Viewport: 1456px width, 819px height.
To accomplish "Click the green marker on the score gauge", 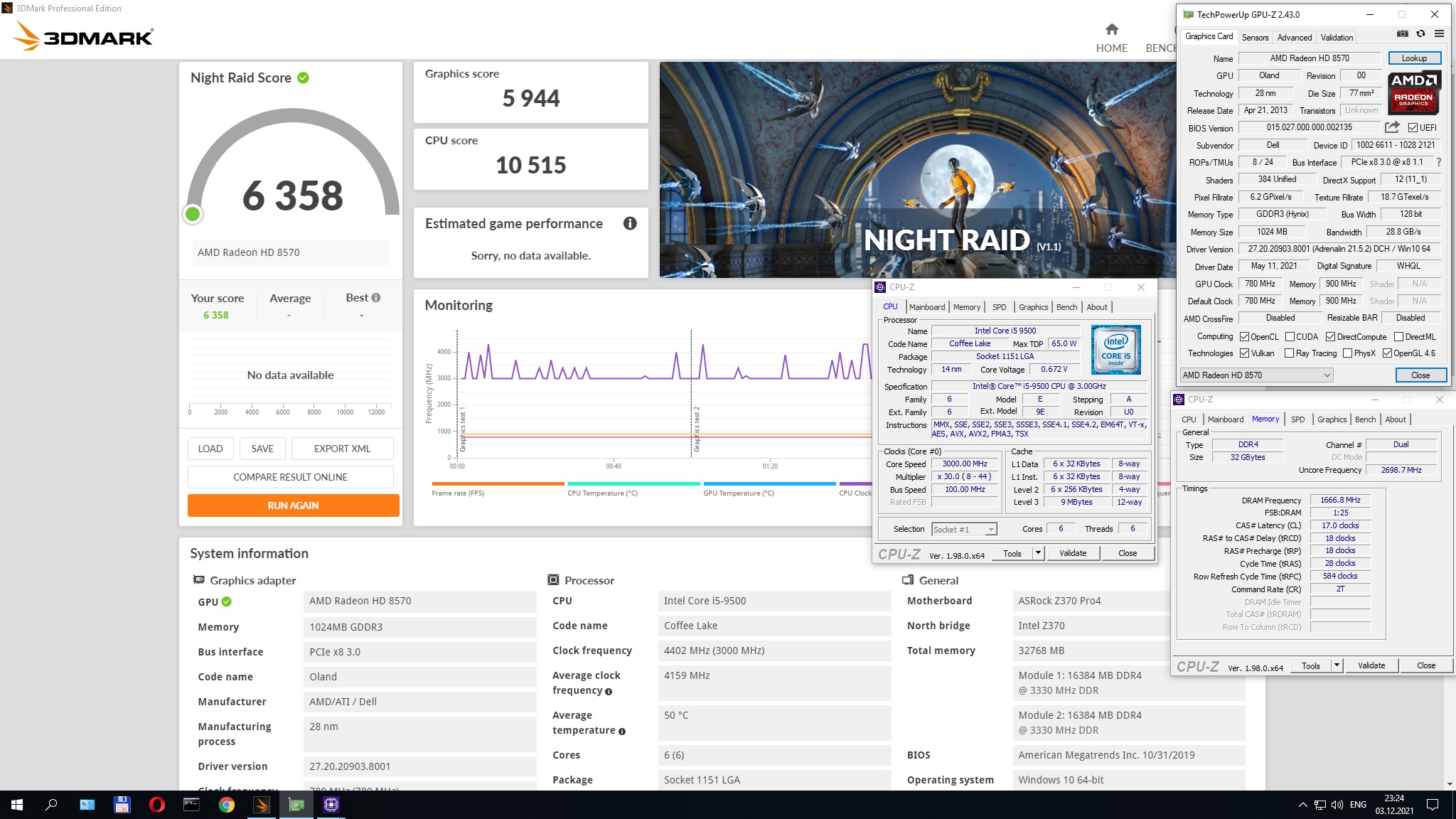I will pyautogui.click(x=193, y=214).
